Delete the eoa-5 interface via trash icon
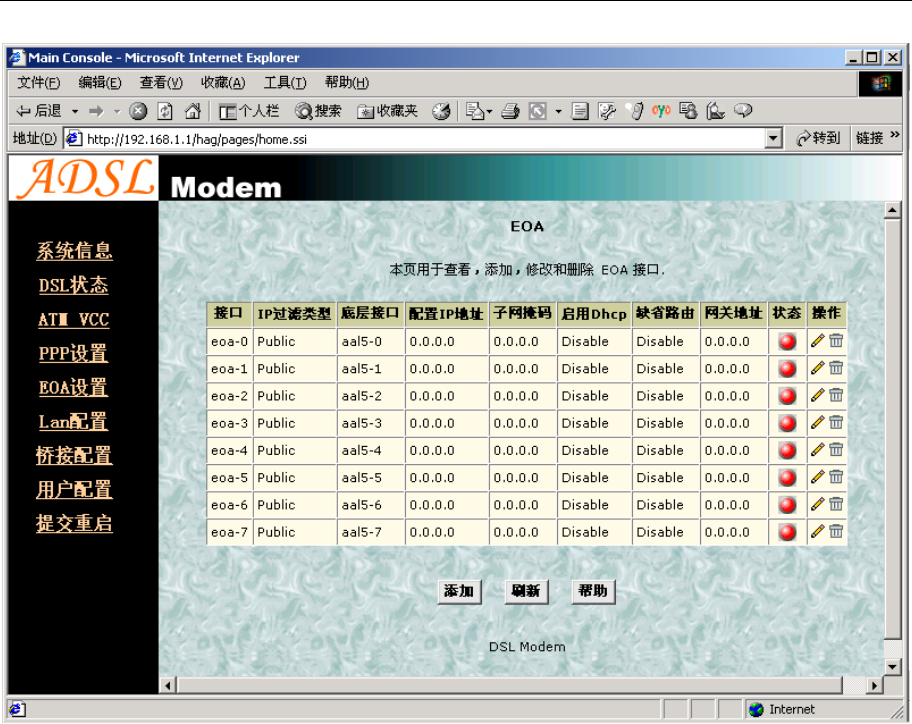The width and height of the screenshot is (912, 724). (x=836, y=477)
